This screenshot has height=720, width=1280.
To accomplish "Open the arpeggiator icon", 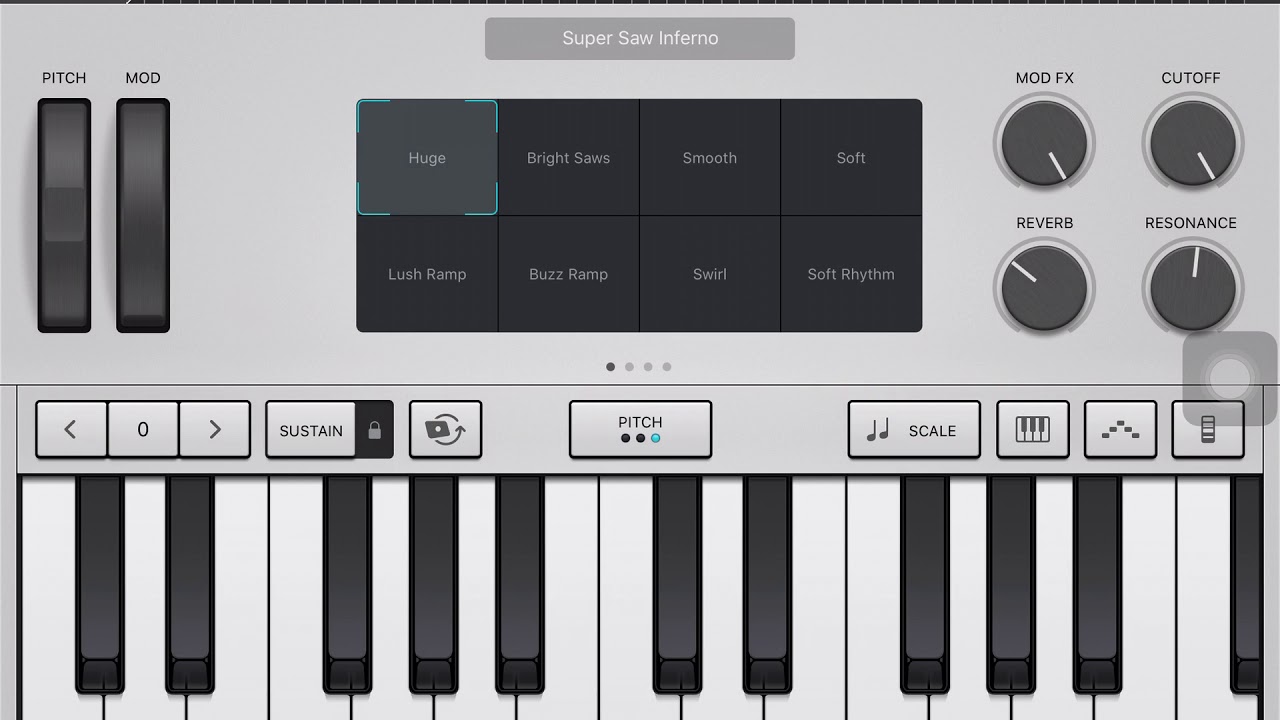I will click(x=1121, y=430).
